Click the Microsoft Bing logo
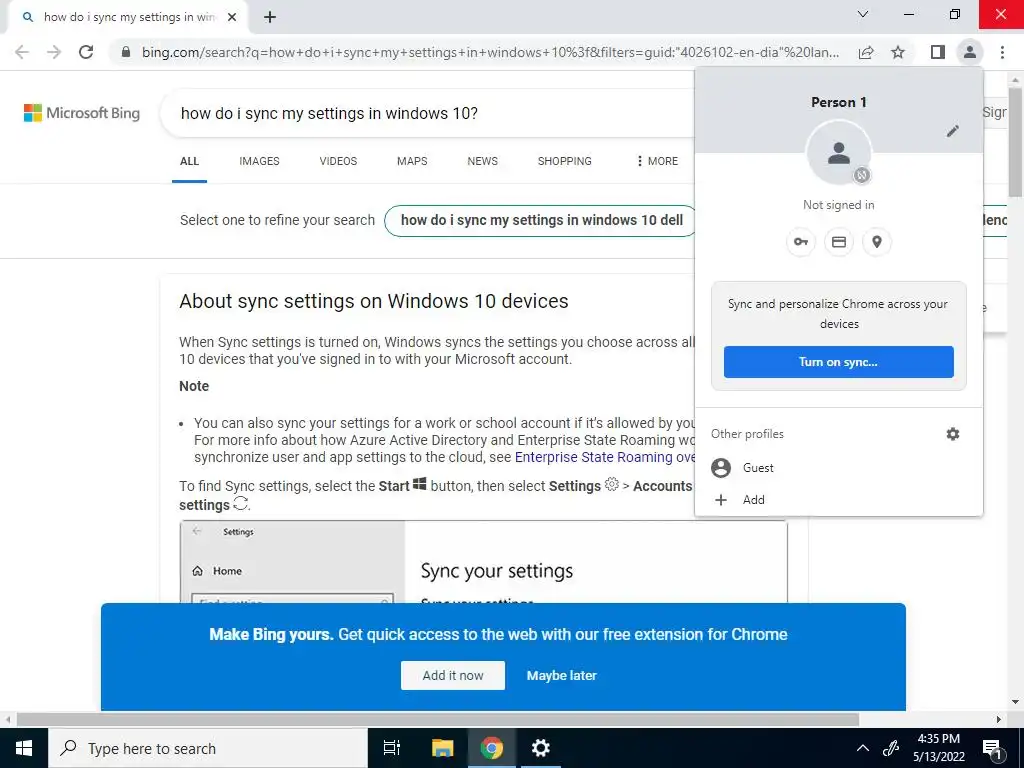This screenshot has height=768, width=1024. (82, 113)
